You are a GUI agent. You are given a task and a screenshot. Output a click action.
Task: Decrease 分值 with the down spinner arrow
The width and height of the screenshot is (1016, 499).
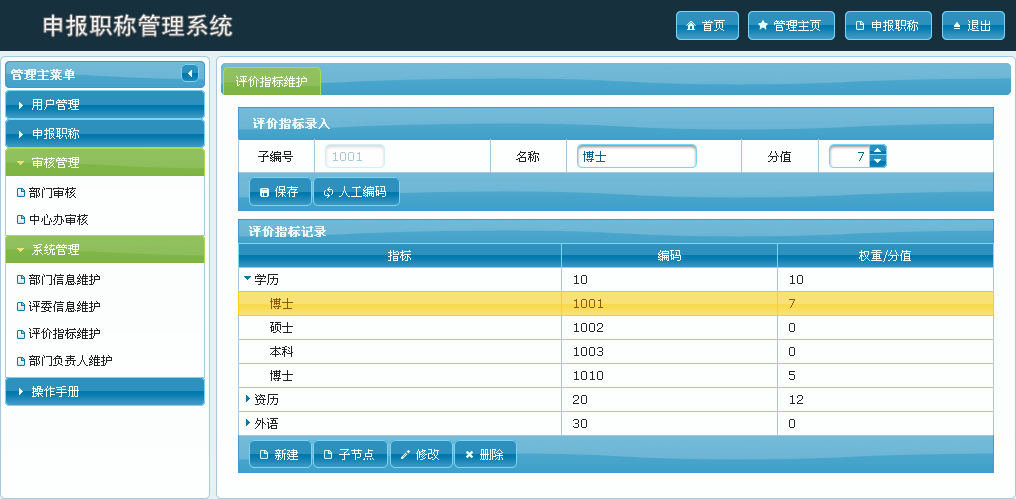tap(877, 161)
